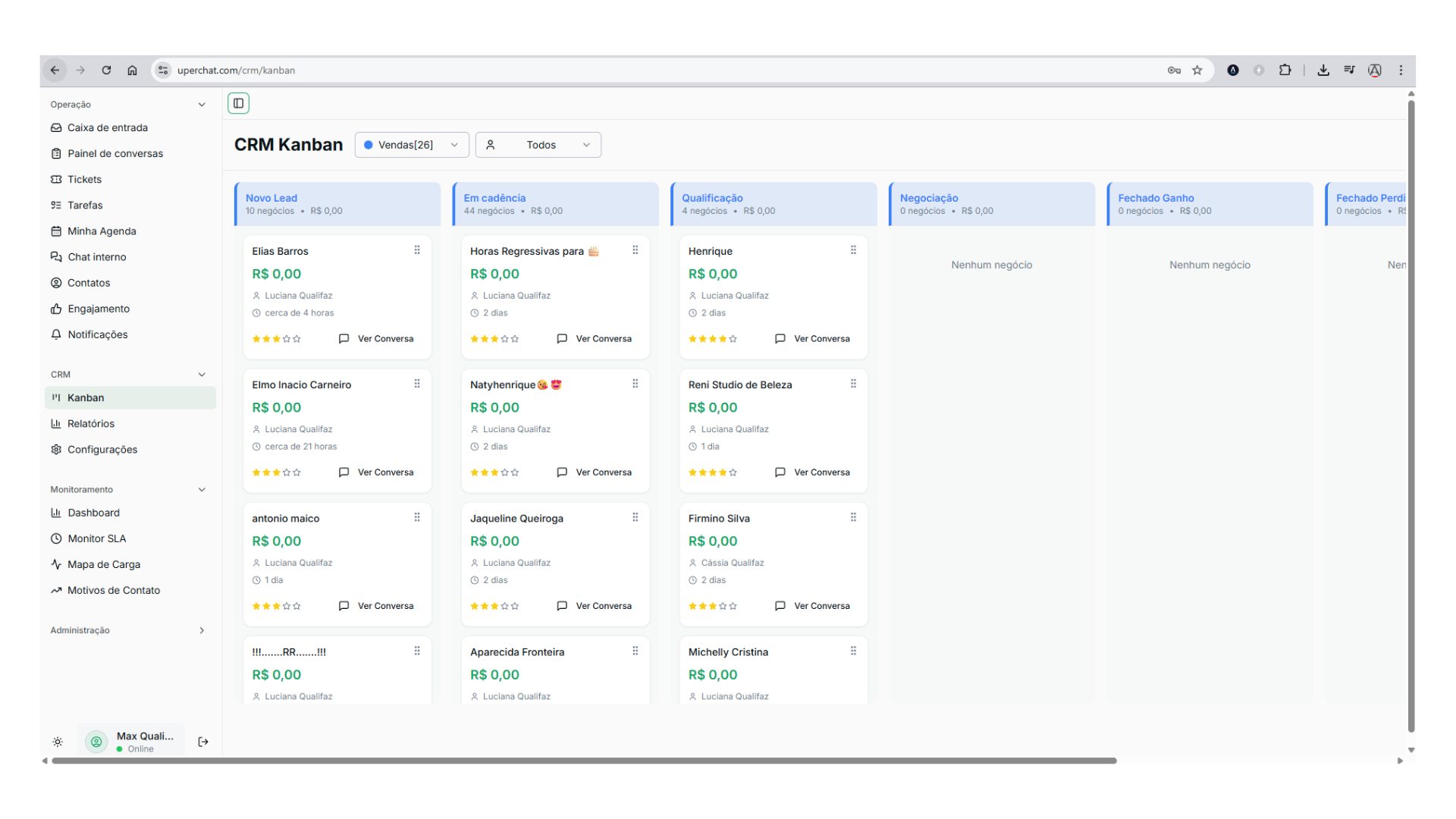Open Notificações bell item
1456x819 pixels.
pyautogui.click(x=97, y=334)
